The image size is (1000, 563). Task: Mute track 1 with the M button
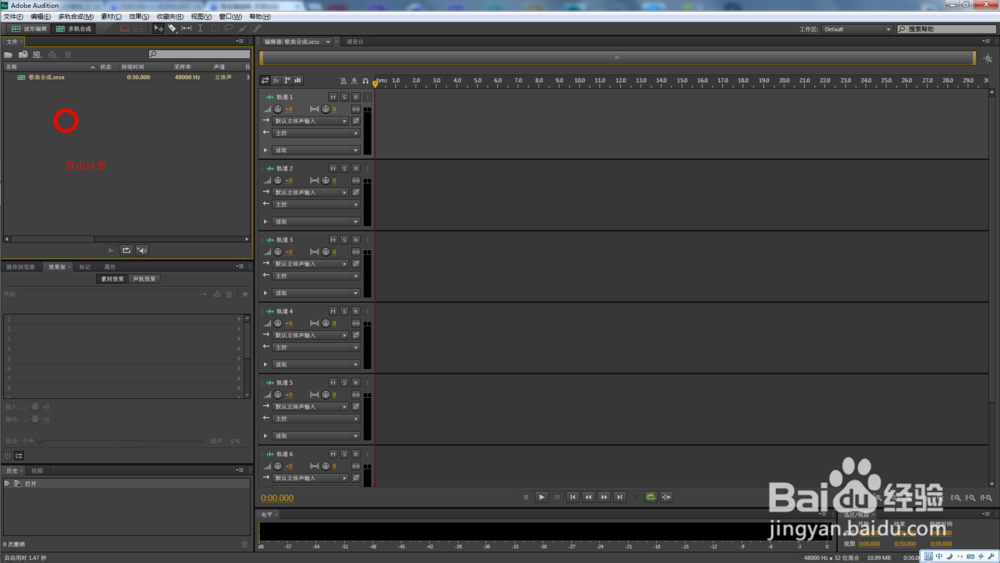[x=333, y=97]
